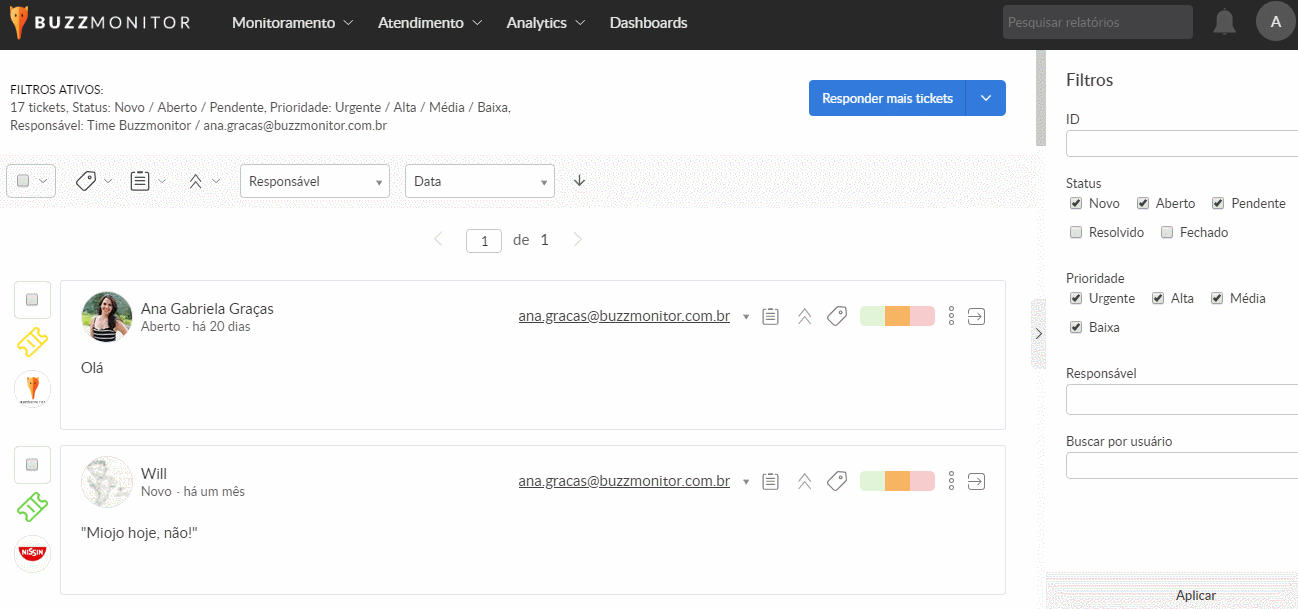Screen dimensions: 1298x609
Task: Click the exit arrow icon on Ana Gabriela's ticket
Action: coord(977,316)
